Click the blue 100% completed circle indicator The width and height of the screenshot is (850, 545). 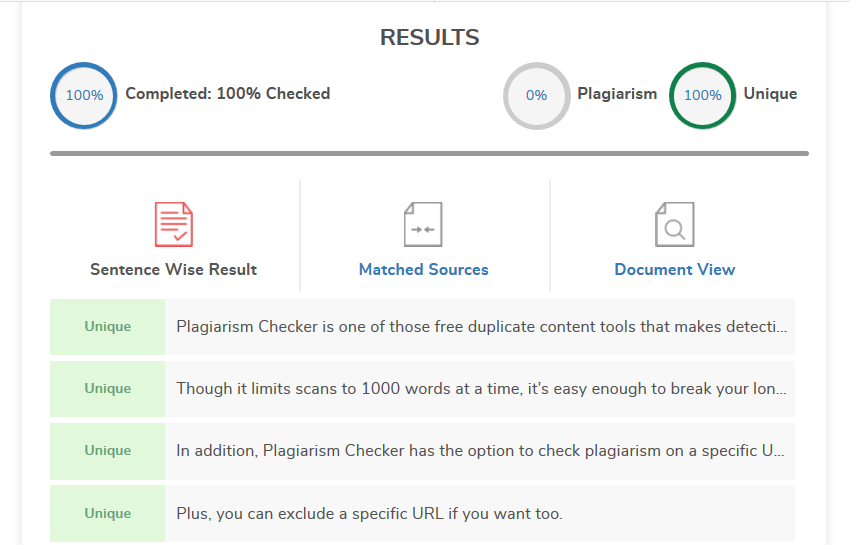pyautogui.click(x=84, y=95)
